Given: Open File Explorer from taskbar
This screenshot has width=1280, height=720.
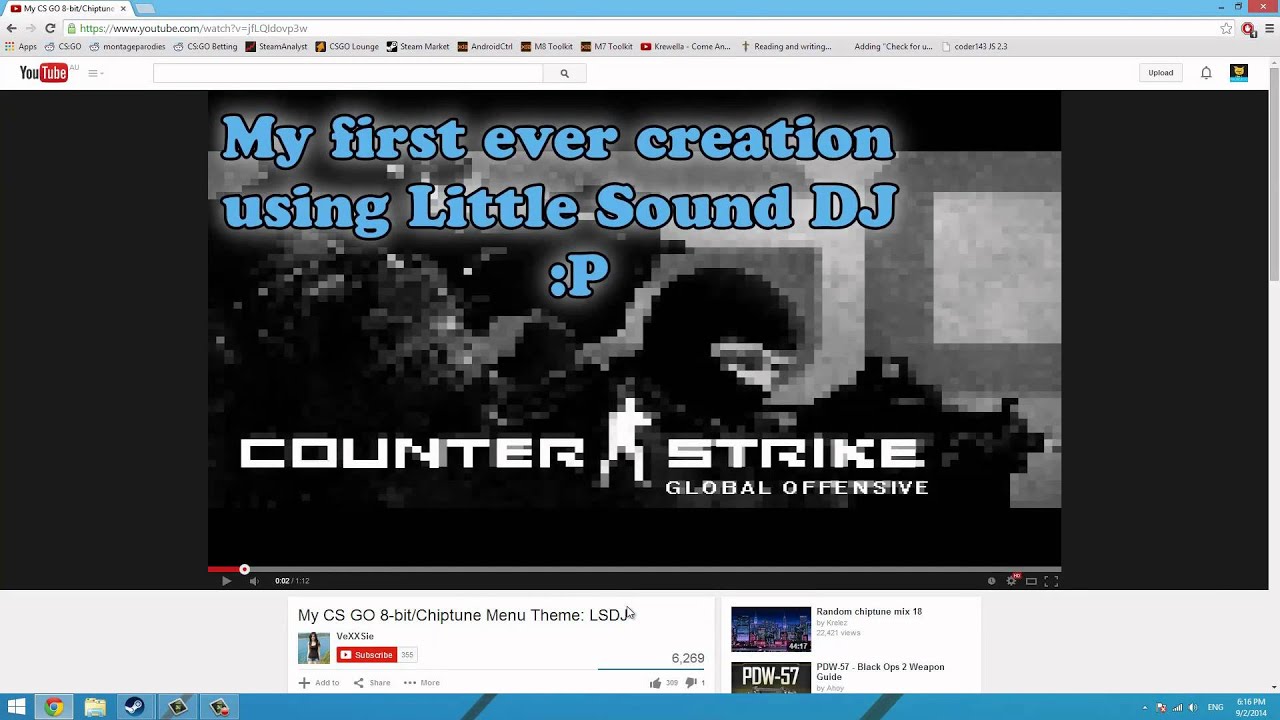Looking at the screenshot, I should point(95,707).
